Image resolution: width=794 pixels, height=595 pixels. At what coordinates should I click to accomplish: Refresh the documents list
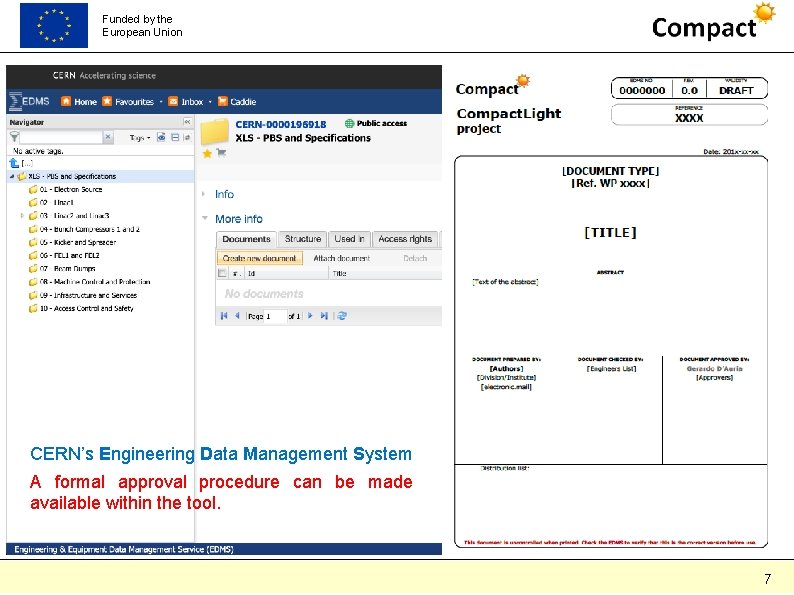click(342, 316)
